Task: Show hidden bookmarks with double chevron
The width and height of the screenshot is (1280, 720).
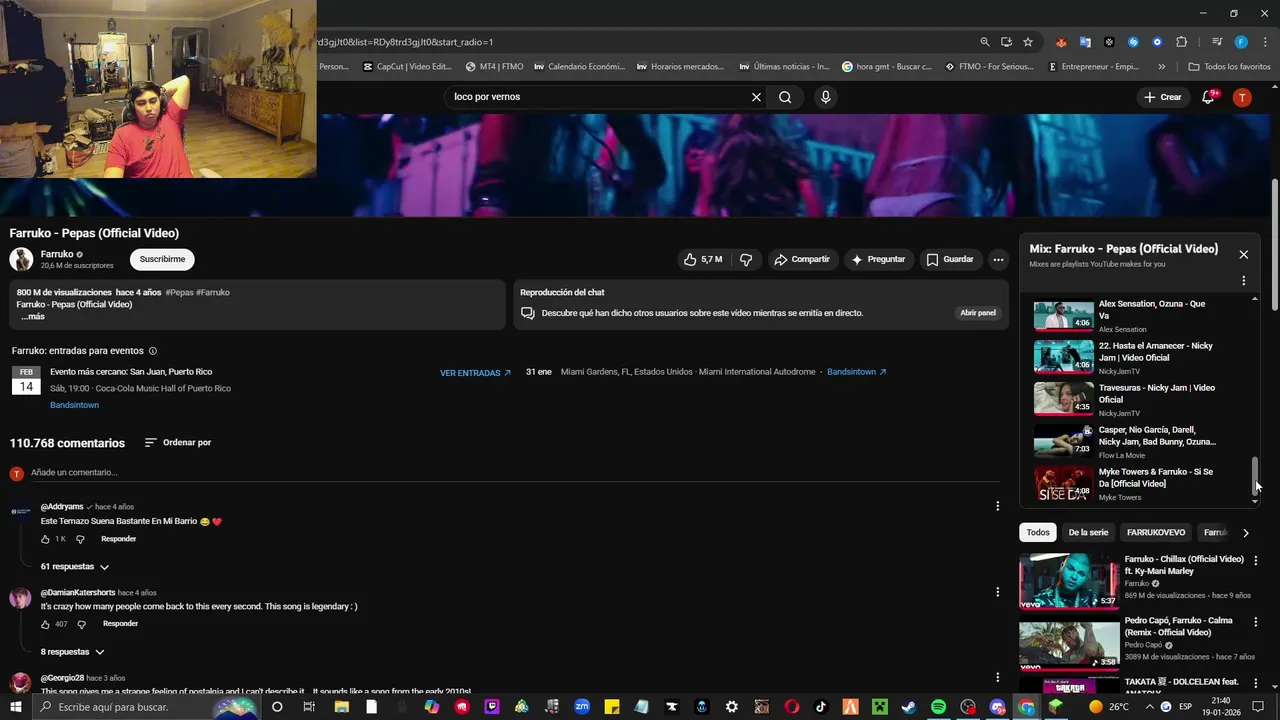Action: pyautogui.click(x=1161, y=67)
